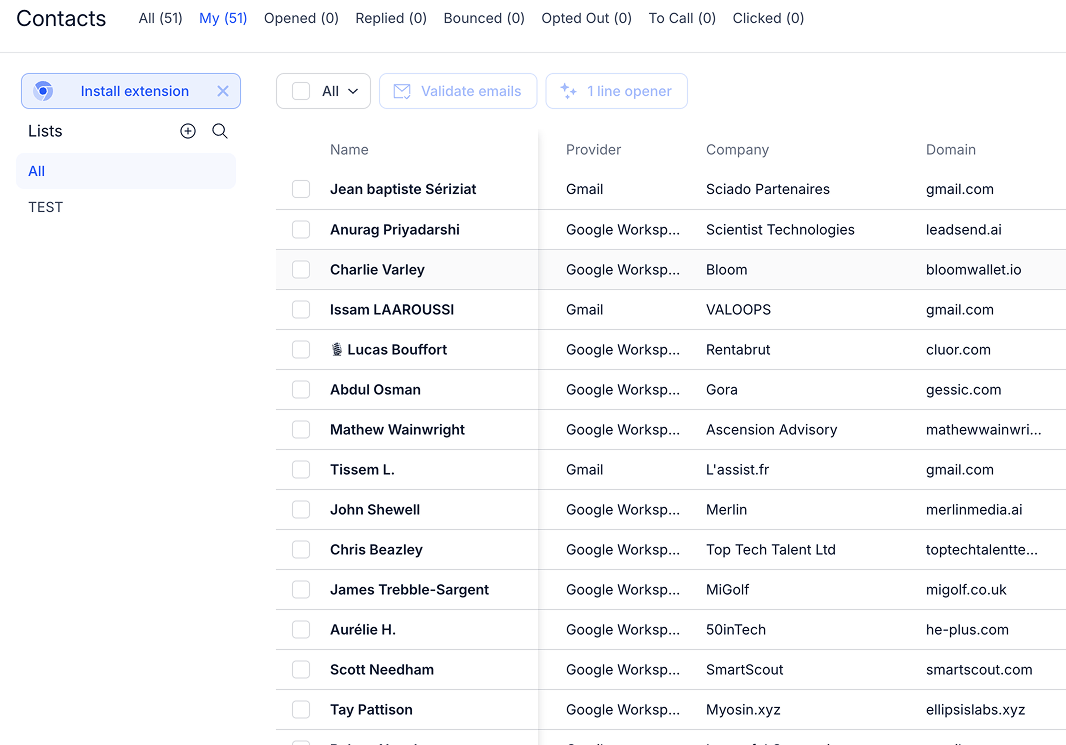View the Replied (0) tab
The image size is (1066, 745).
pyautogui.click(x=391, y=18)
